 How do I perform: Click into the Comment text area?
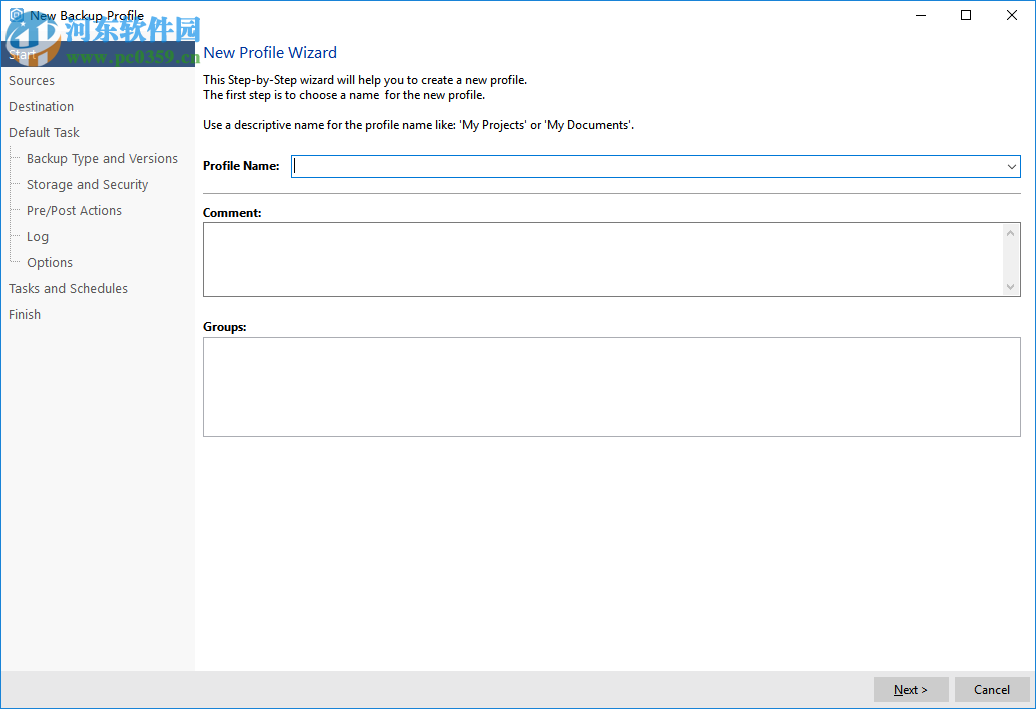point(600,259)
